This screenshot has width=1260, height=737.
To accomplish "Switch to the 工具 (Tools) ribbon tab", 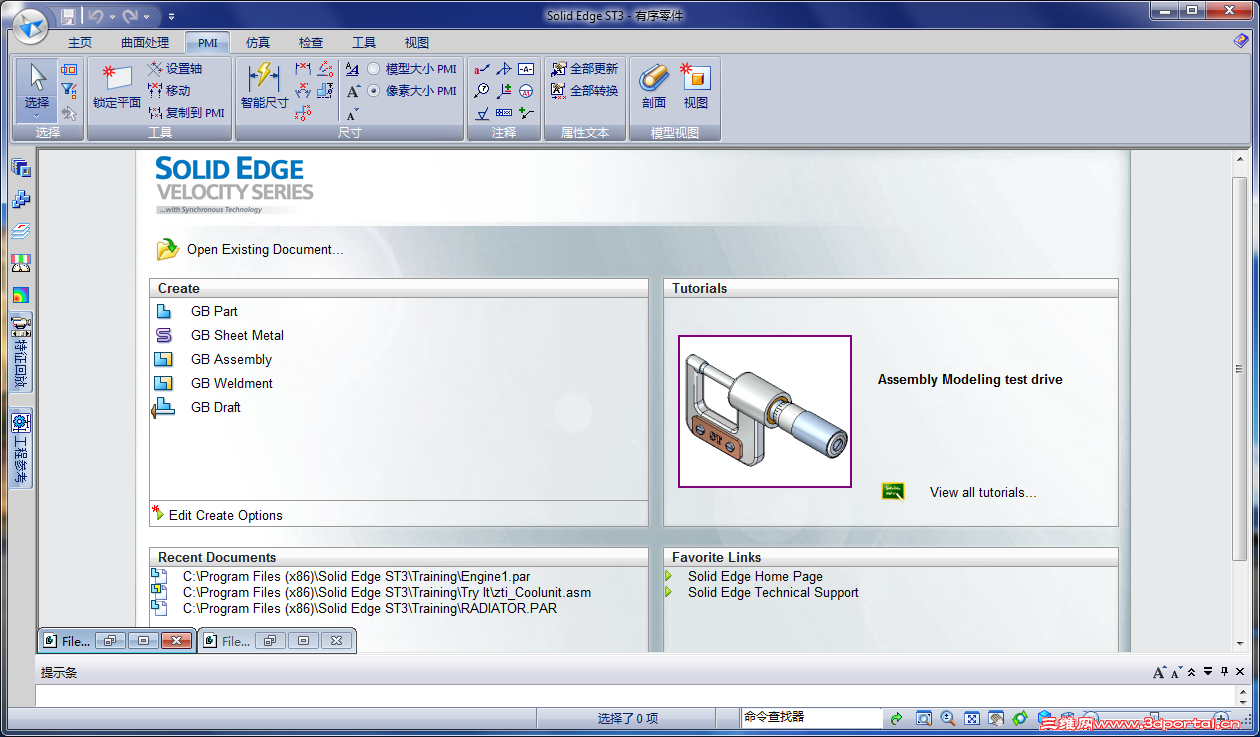I will pyautogui.click(x=364, y=43).
